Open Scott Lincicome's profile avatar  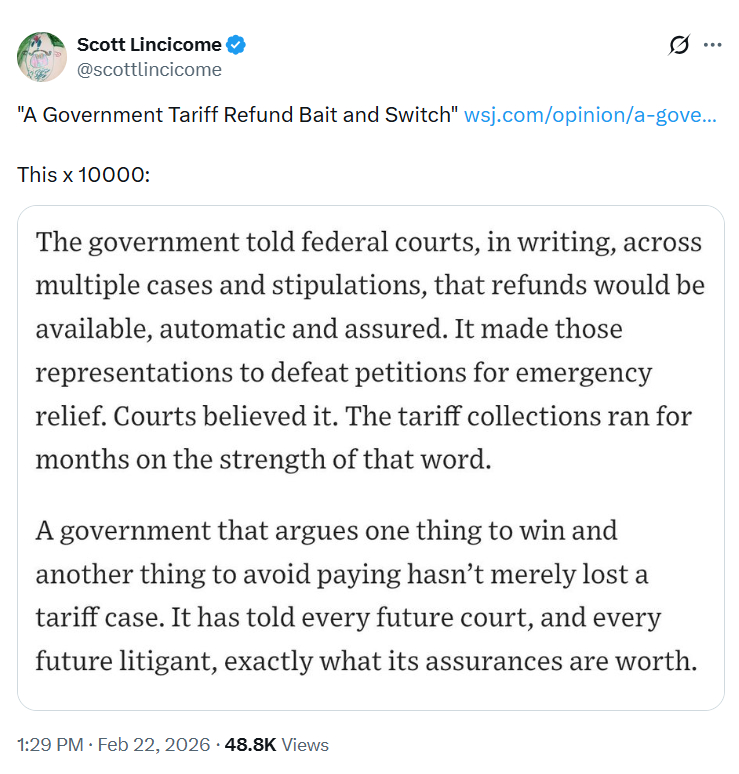point(41,57)
